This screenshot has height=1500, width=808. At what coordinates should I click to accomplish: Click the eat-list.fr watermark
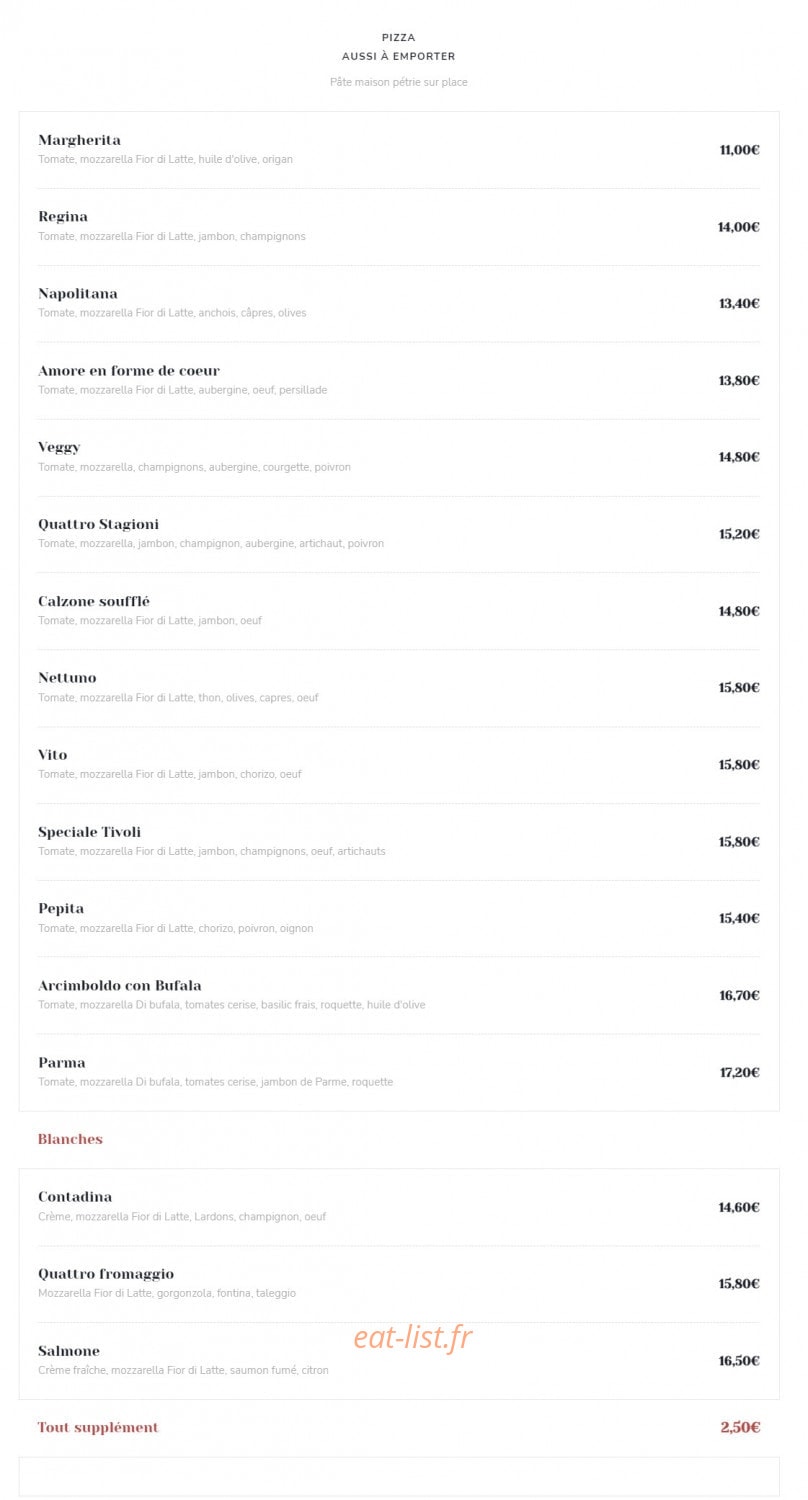point(412,1337)
